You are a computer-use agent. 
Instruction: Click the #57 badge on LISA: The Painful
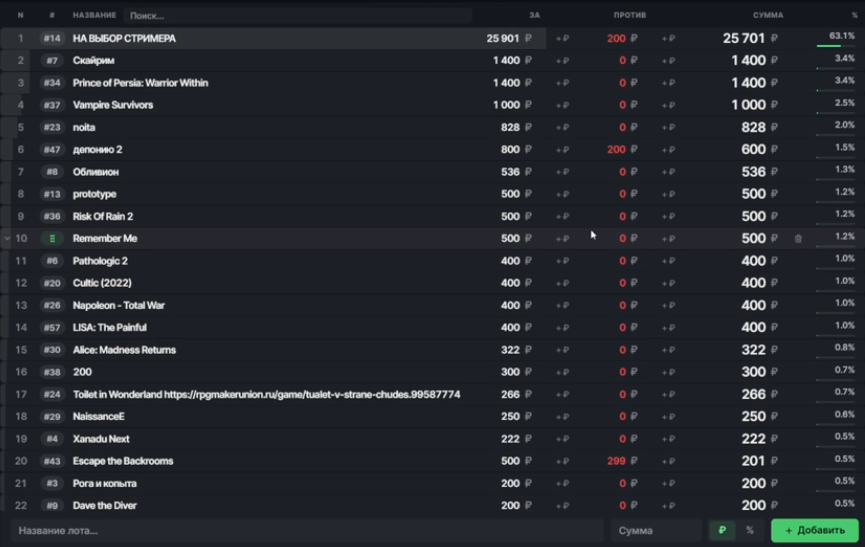(52, 328)
